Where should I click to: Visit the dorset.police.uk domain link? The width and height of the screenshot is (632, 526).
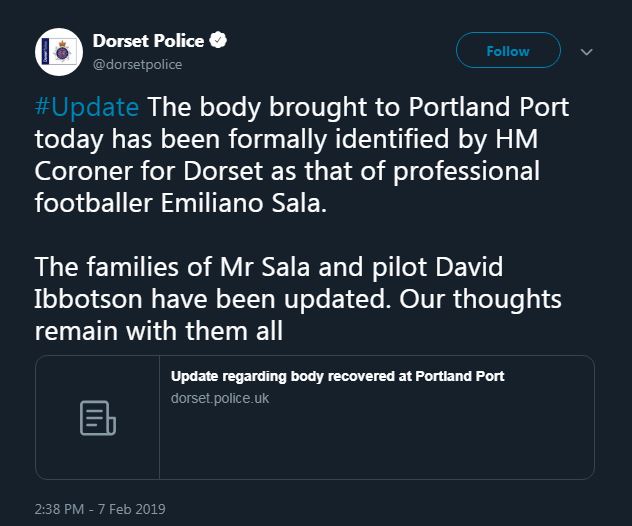[x=220, y=398]
